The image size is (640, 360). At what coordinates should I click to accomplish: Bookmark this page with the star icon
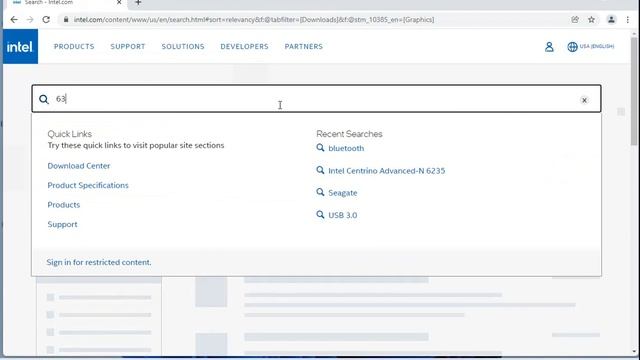(x=591, y=20)
